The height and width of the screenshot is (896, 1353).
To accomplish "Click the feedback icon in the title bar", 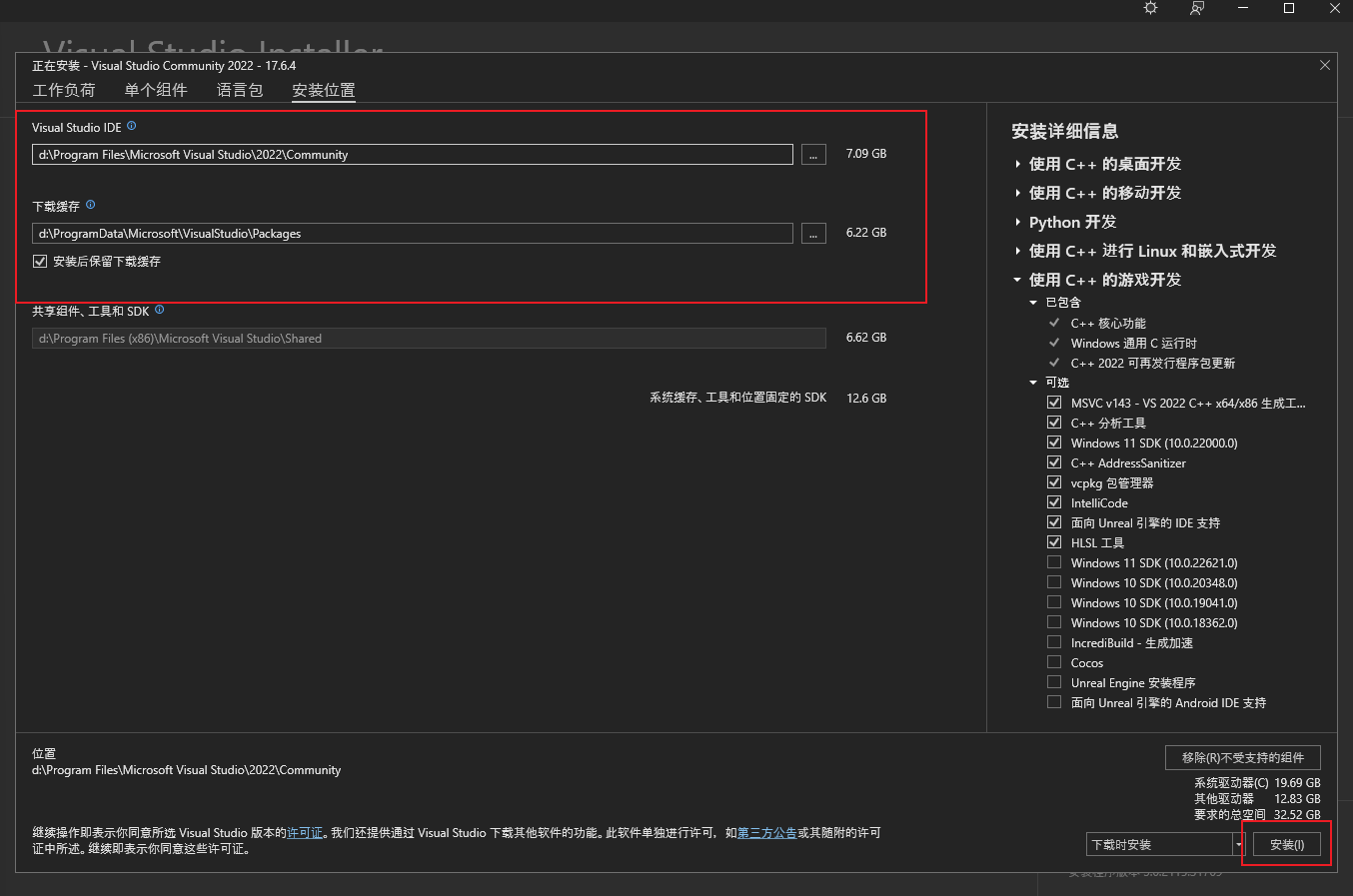I will [1196, 8].
